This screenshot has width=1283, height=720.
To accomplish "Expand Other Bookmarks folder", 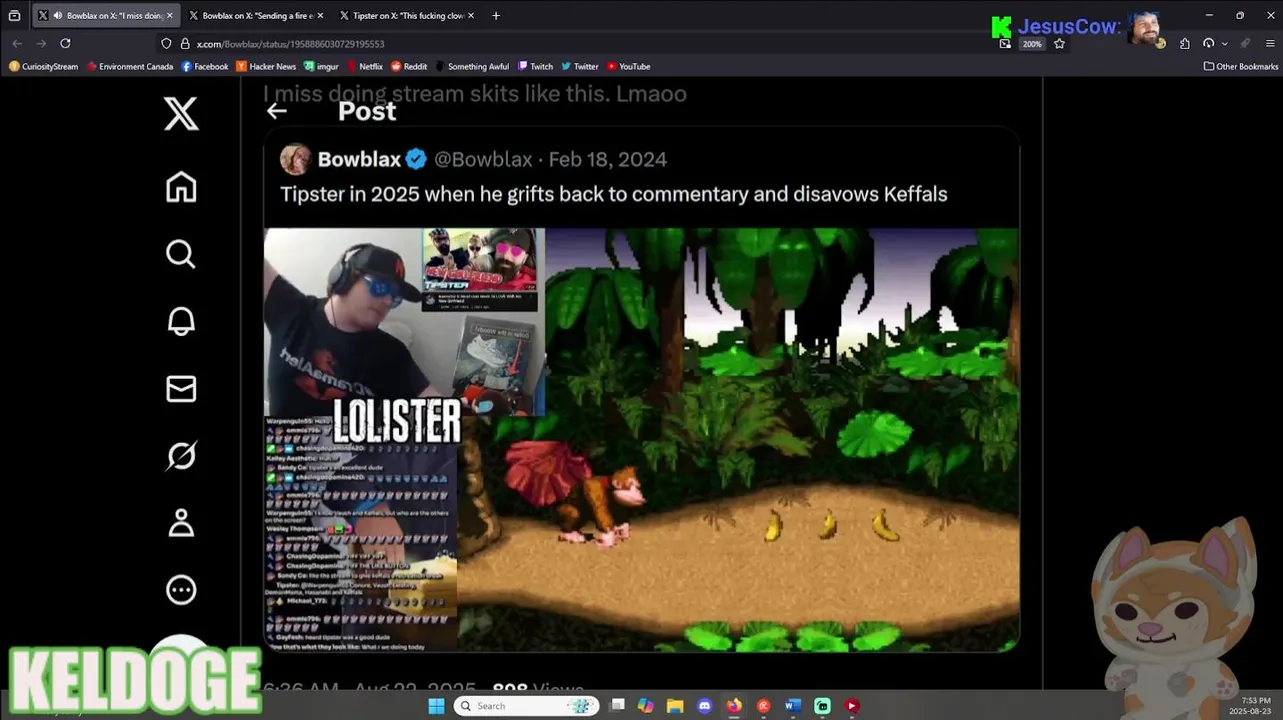I will point(1241,67).
